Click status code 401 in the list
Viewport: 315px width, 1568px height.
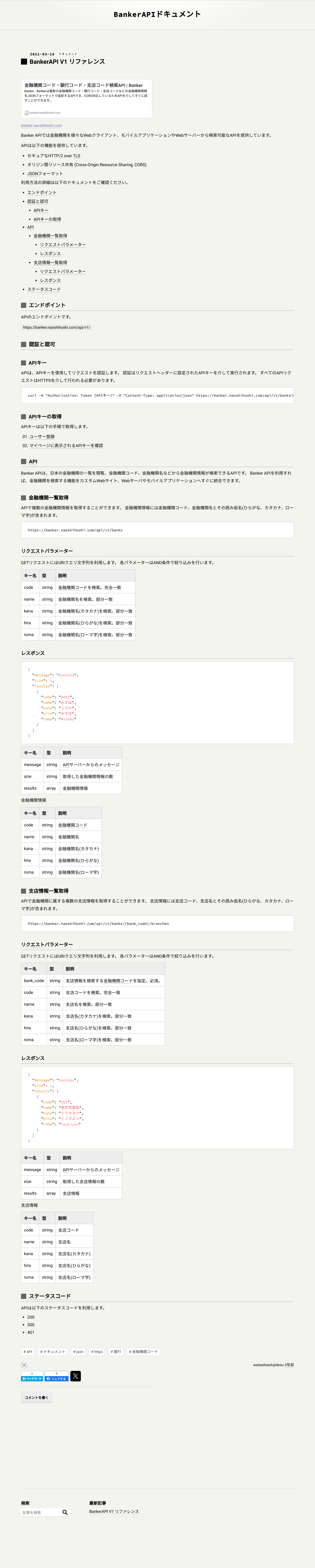click(31, 1333)
